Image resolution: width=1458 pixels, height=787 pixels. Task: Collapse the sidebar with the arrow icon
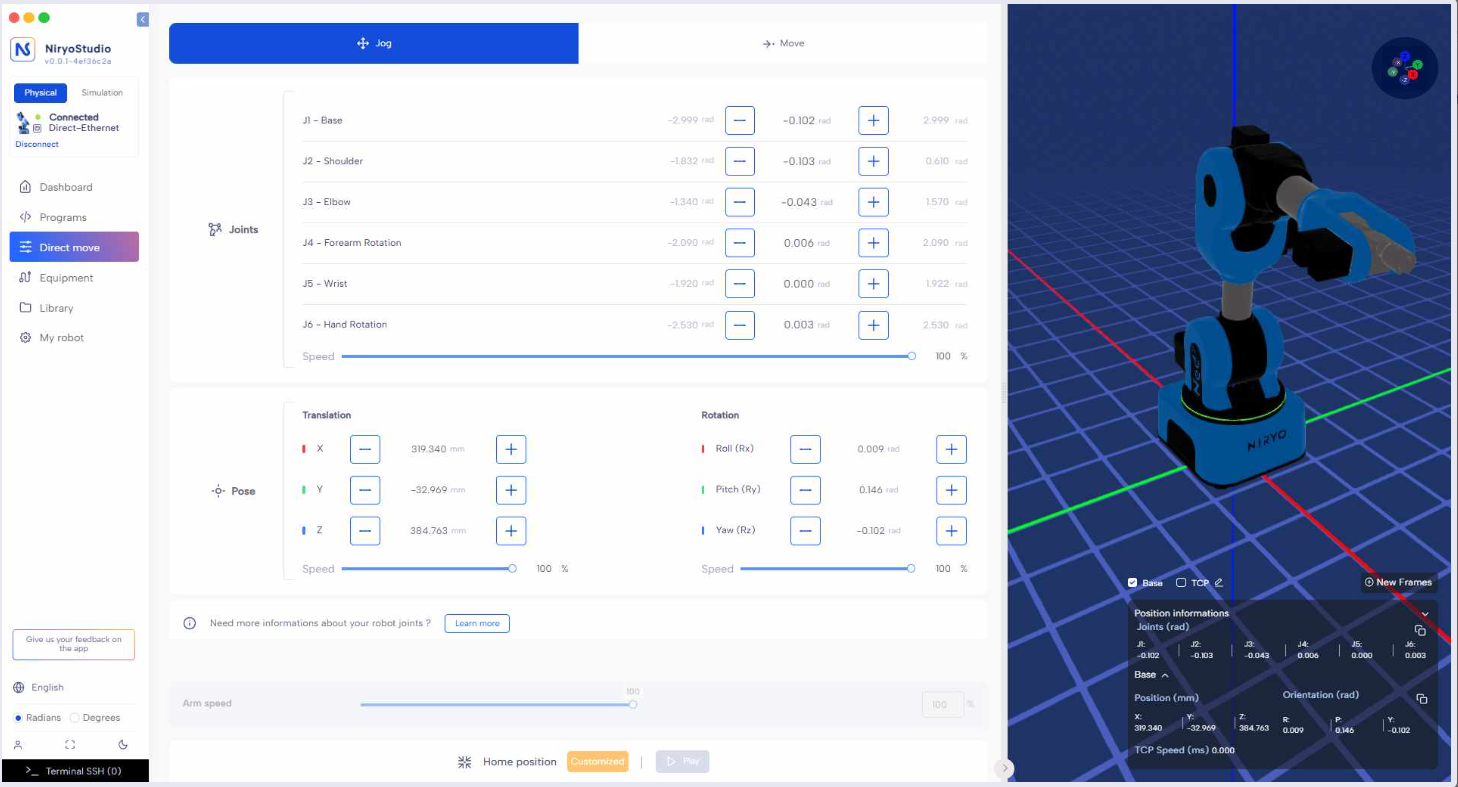point(142,19)
